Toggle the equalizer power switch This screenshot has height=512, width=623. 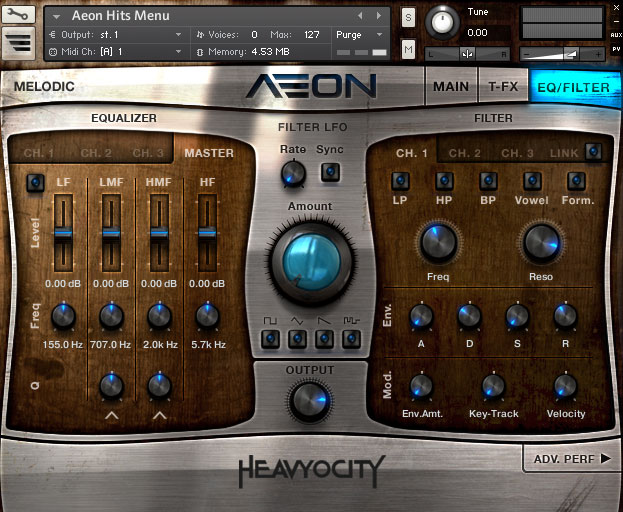(x=35, y=182)
